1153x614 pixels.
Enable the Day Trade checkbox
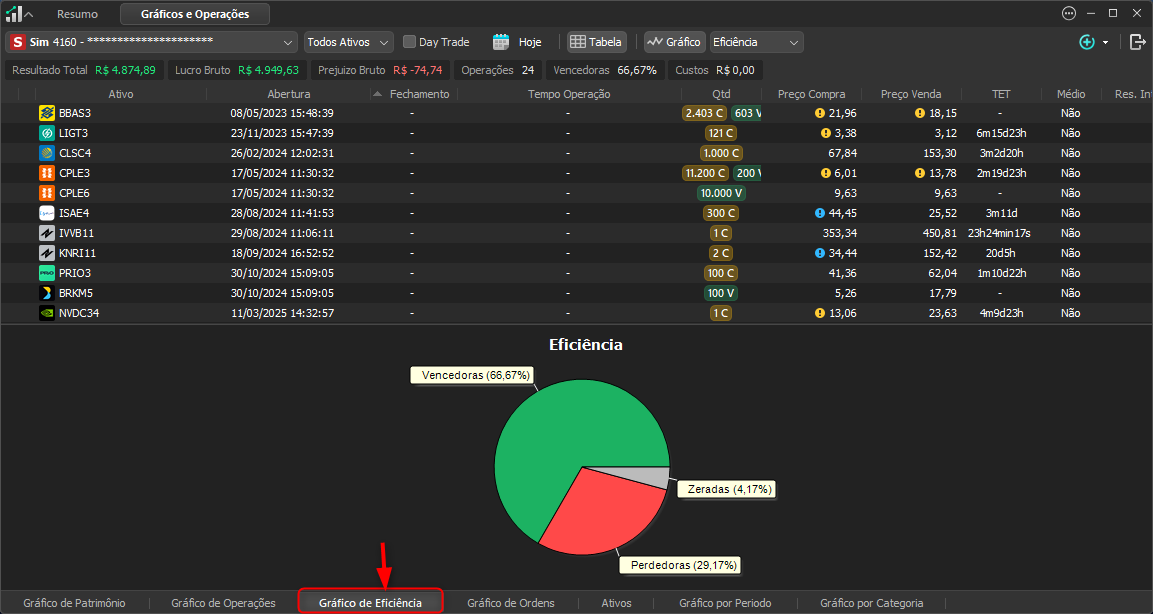[x=410, y=42]
